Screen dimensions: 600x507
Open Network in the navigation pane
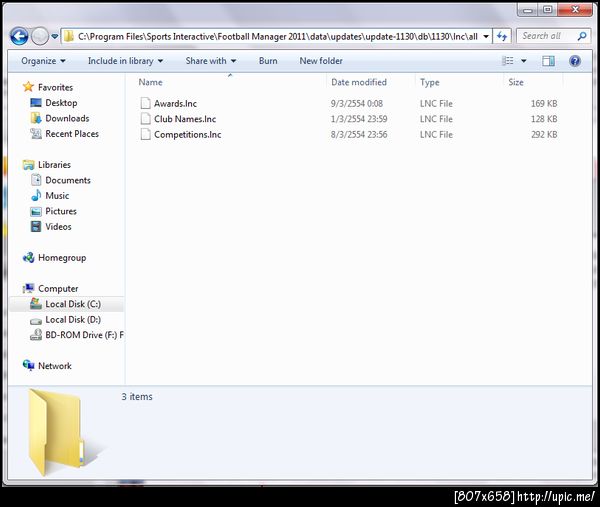point(55,366)
